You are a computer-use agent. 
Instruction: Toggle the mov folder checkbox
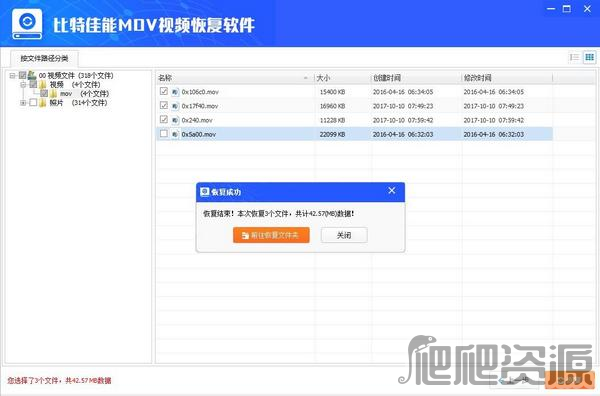tap(44, 93)
